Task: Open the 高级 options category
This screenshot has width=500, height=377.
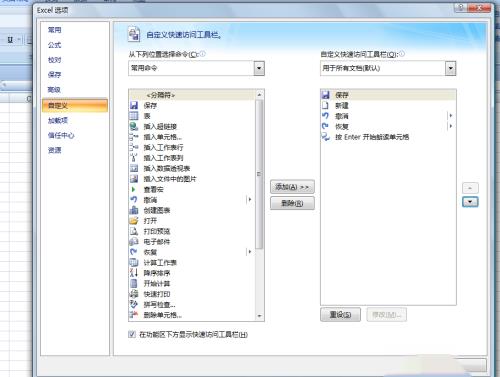Action: (55, 90)
